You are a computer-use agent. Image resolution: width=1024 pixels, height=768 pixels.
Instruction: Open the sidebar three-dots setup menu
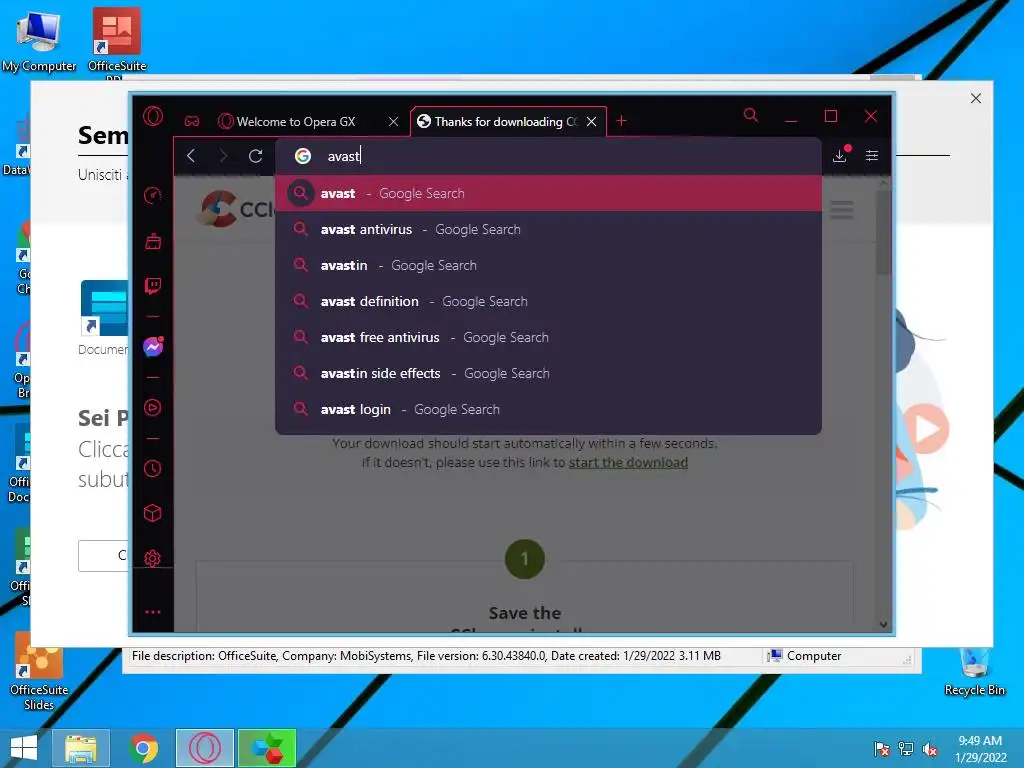(x=153, y=612)
